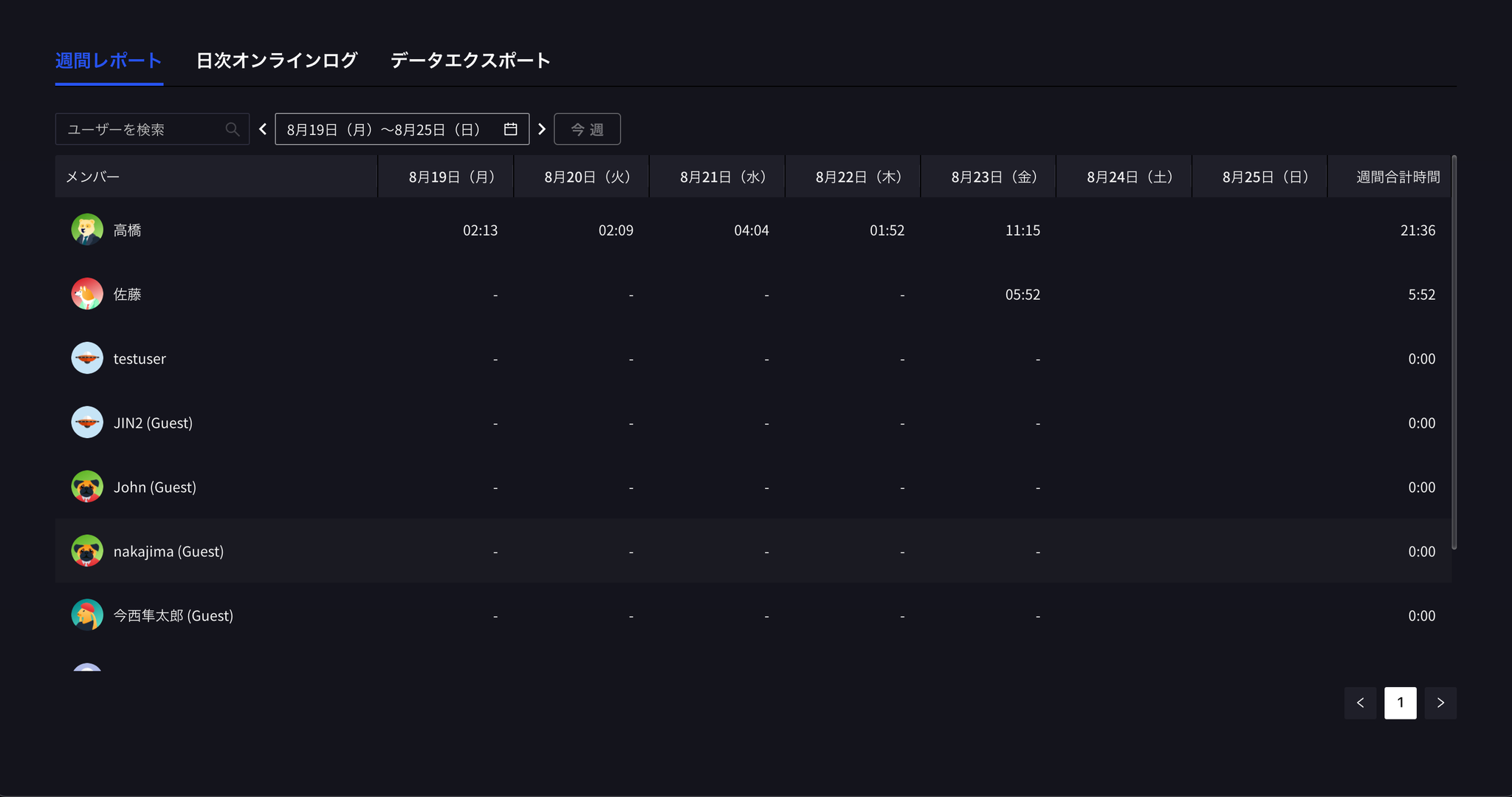Click the ユーザーを検索 search field
The image size is (1512, 797).
140,129
